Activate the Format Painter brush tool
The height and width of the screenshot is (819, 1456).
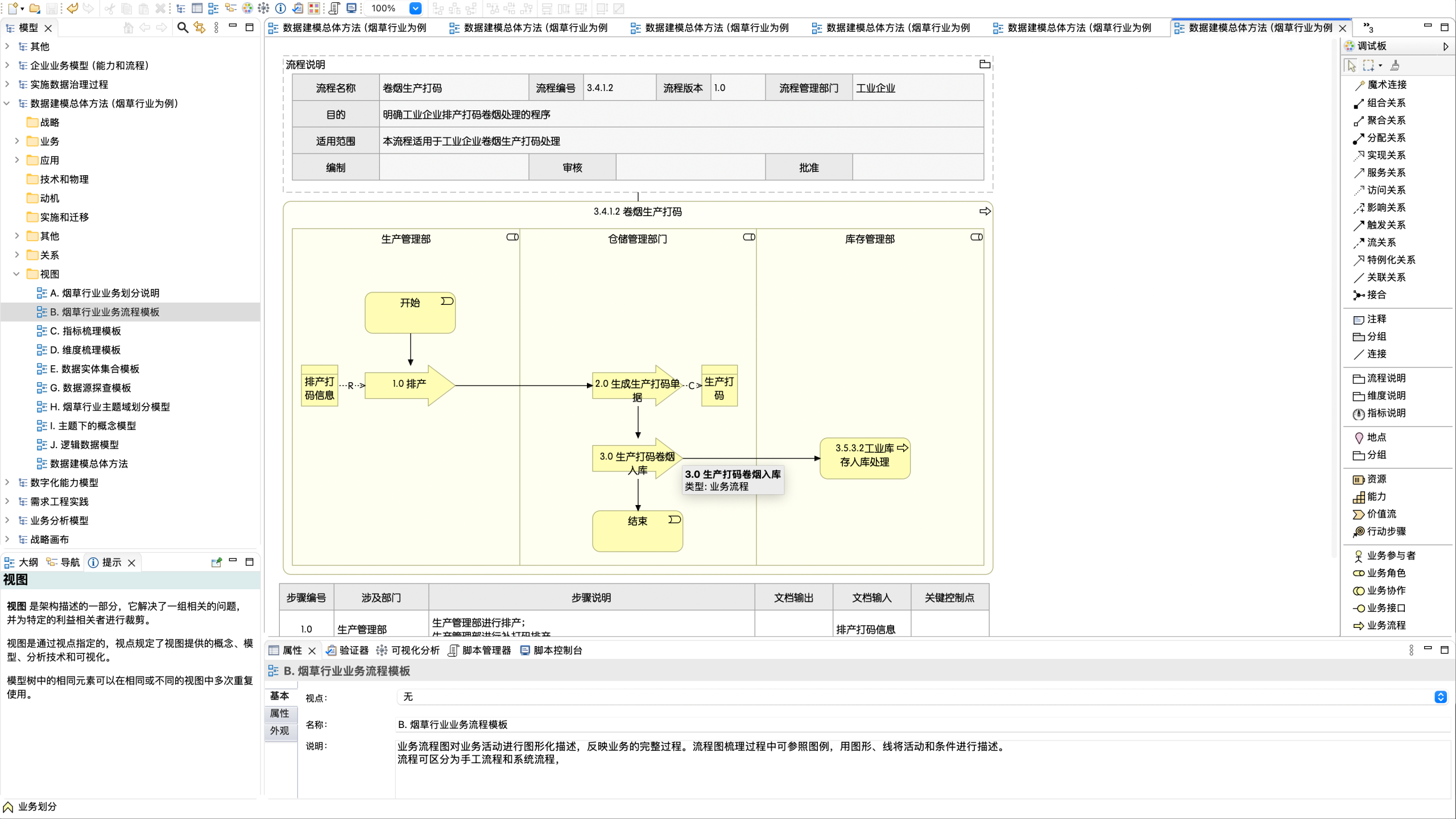click(x=1395, y=65)
